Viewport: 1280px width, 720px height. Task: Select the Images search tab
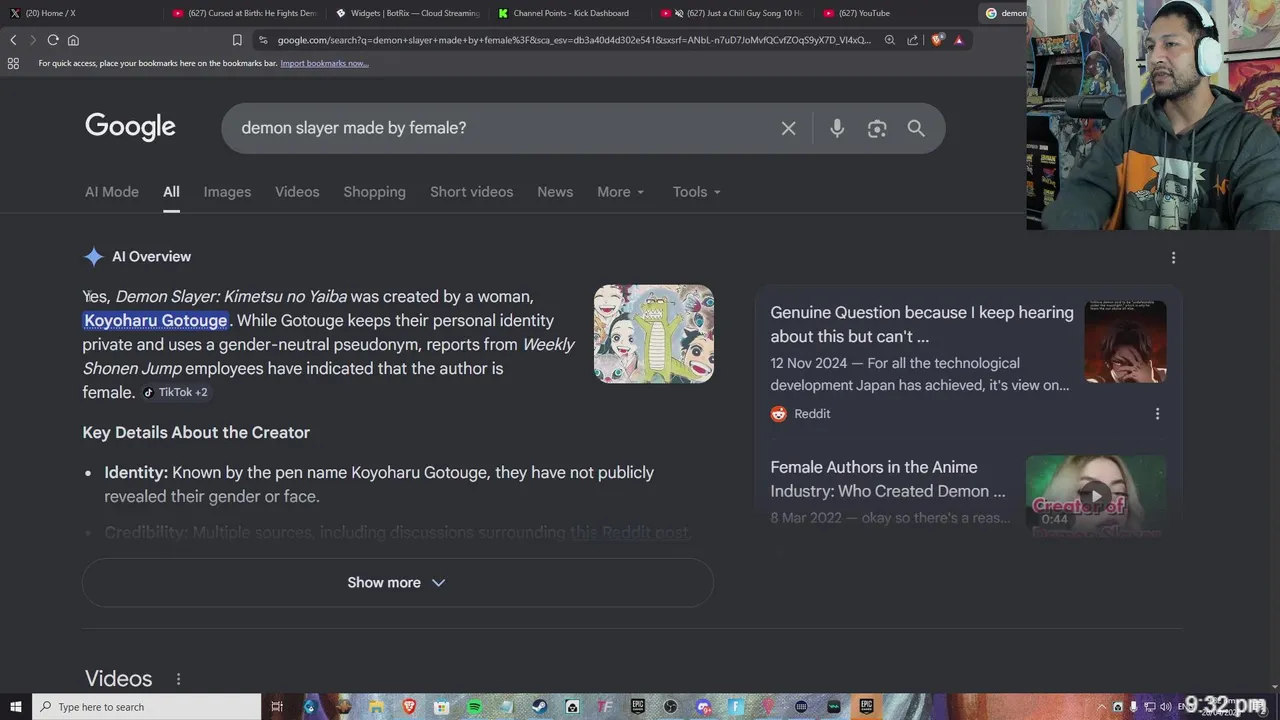coord(227,192)
